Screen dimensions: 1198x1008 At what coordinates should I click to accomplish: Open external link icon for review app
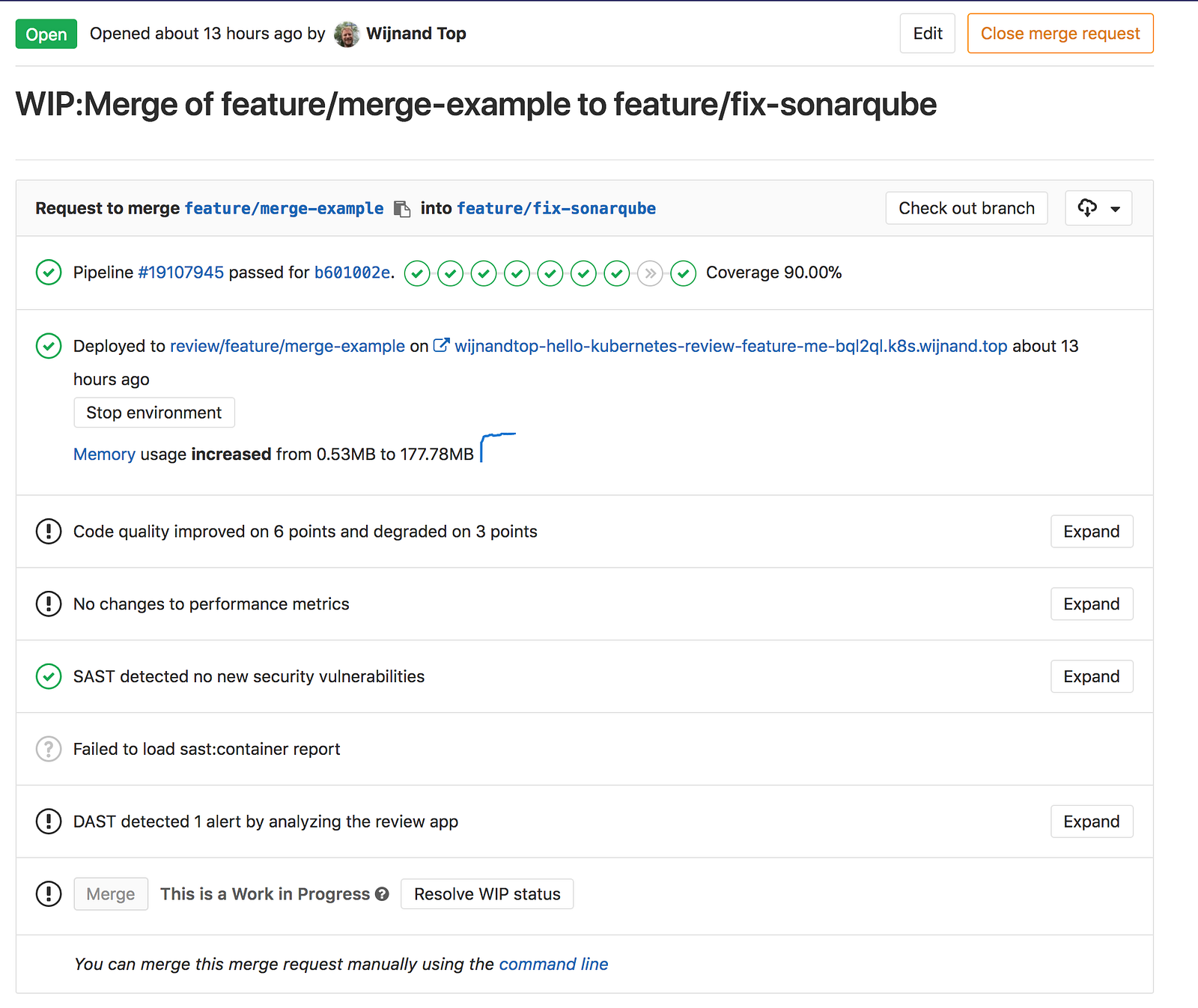pos(441,345)
